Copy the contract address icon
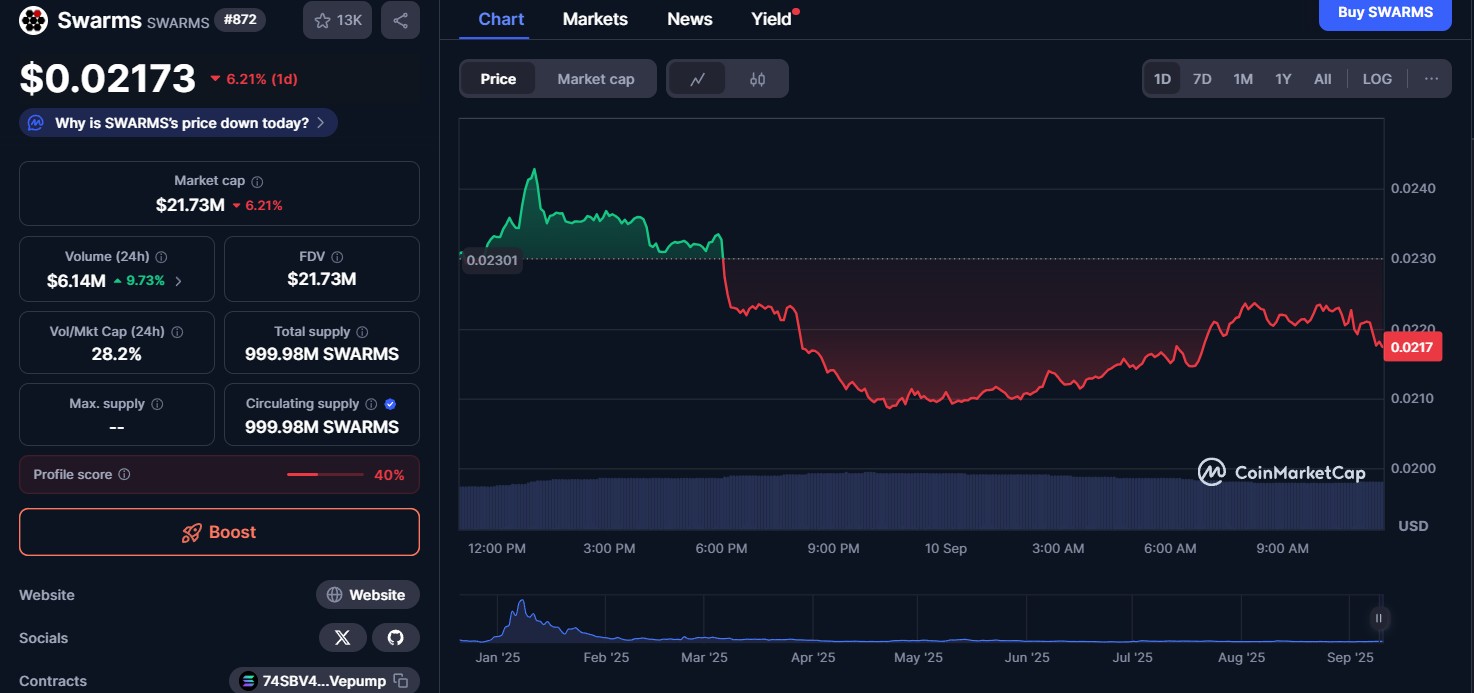Viewport: 1474px width, 693px height. coord(401,681)
